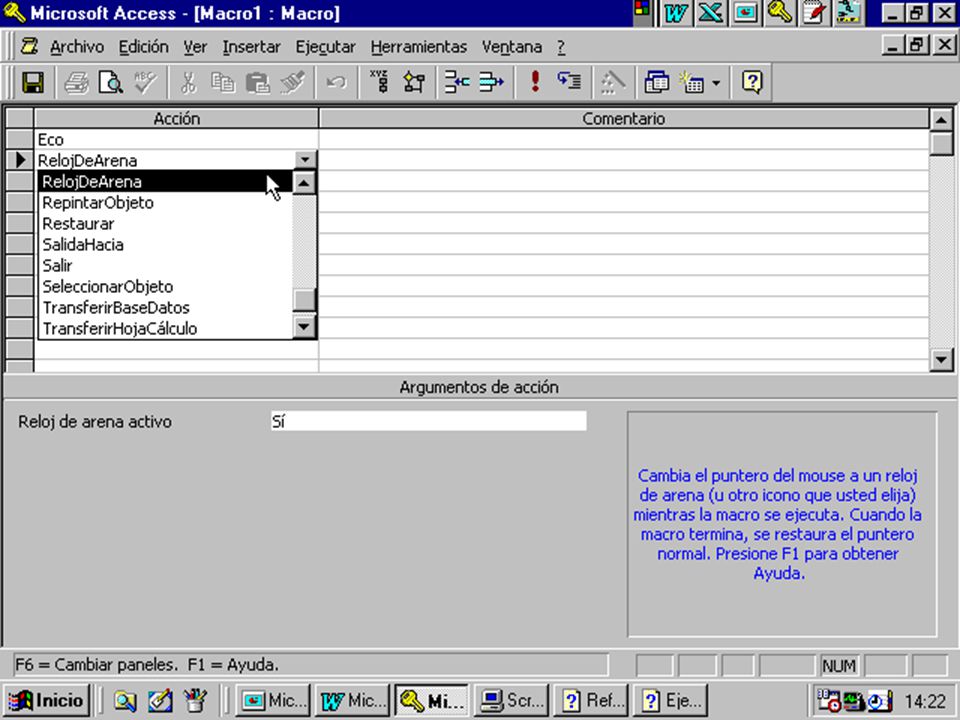Click the magnifier quick launch icon on taskbar

(x=125, y=700)
